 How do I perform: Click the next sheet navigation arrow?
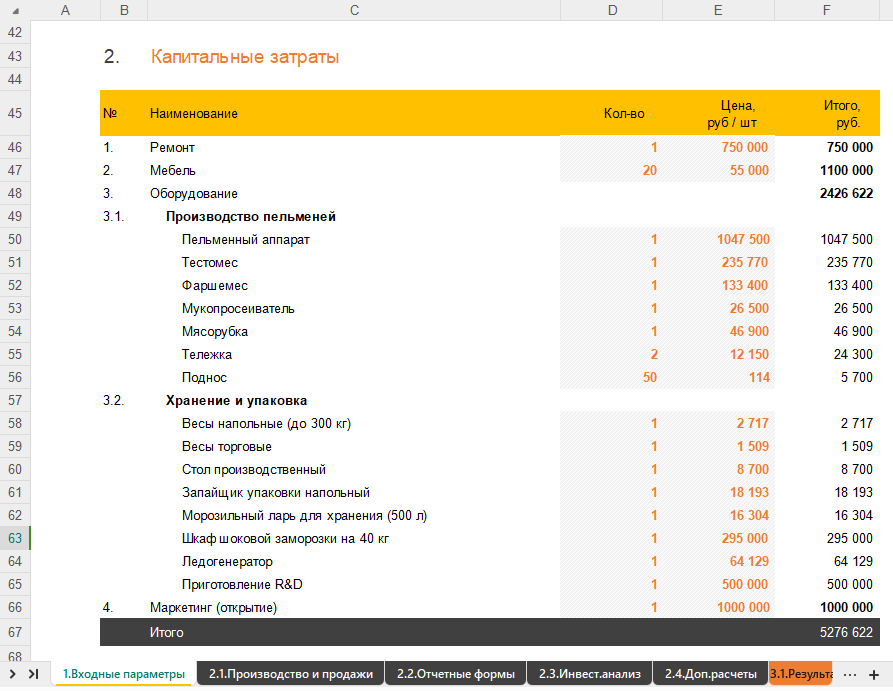coord(13,674)
